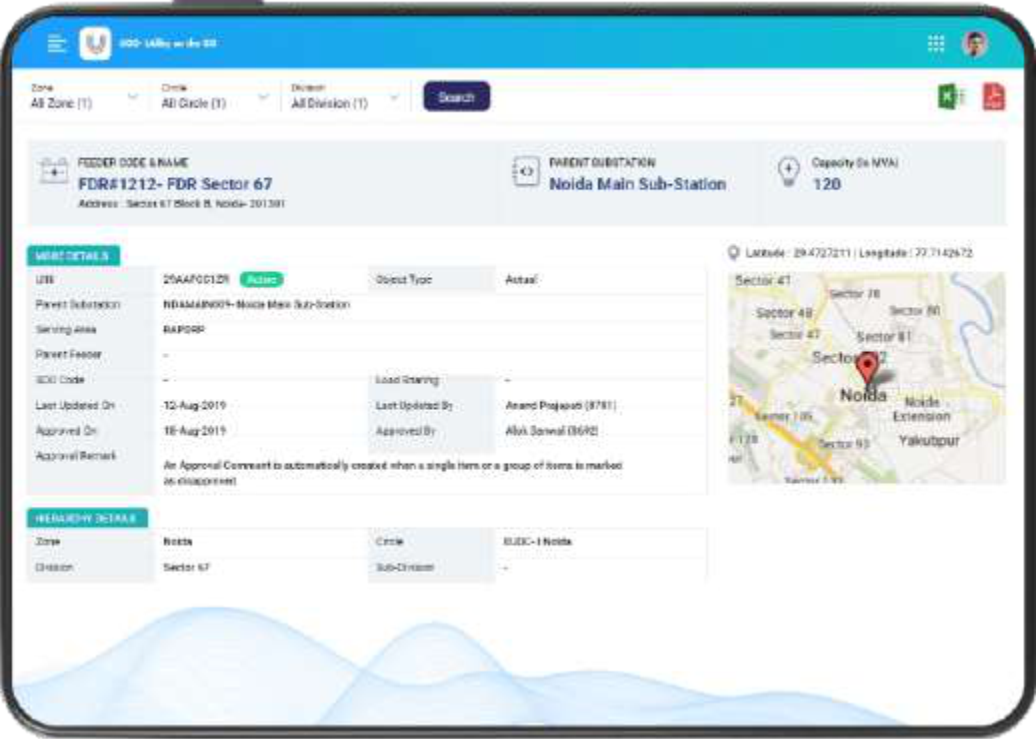Click the parent substation icon

pos(524,172)
